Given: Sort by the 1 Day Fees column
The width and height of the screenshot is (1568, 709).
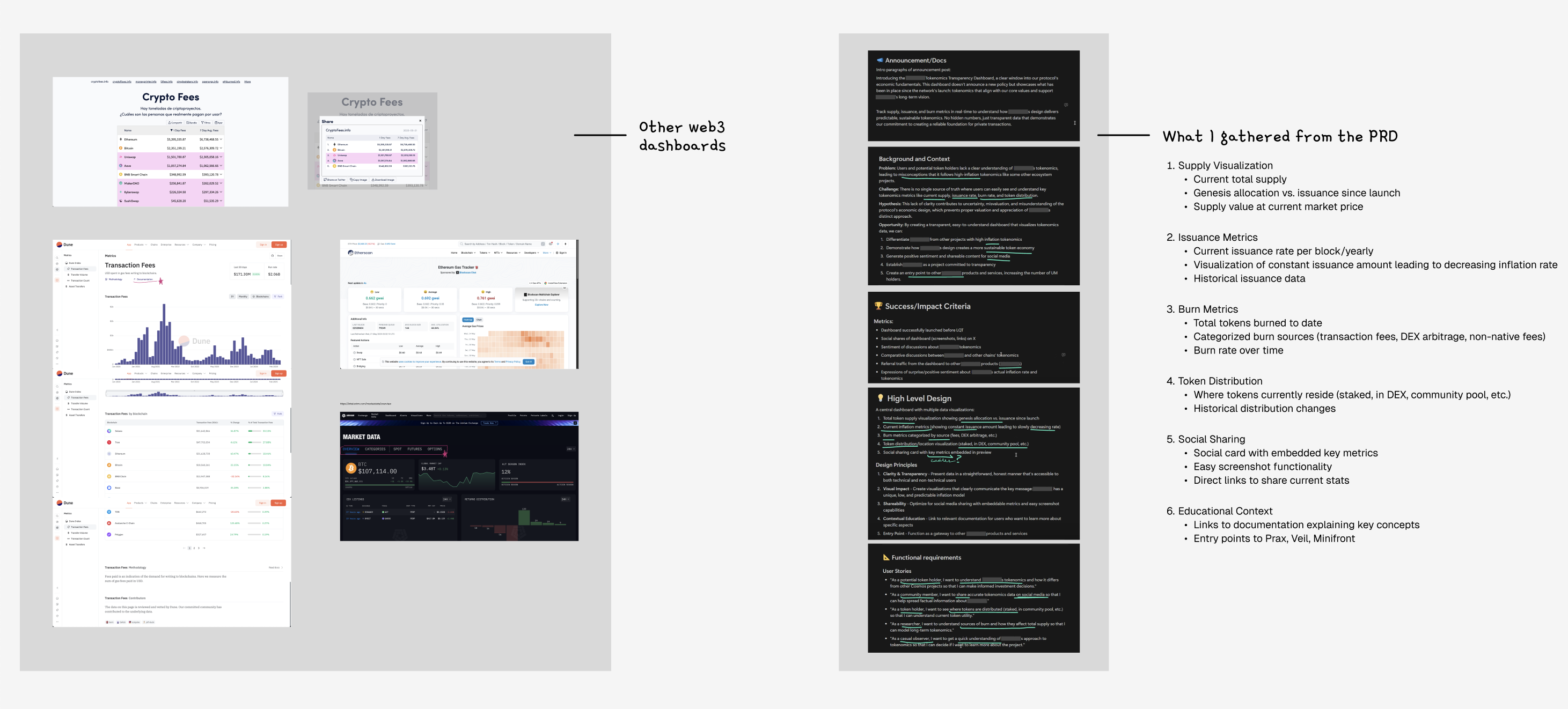Looking at the screenshot, I should tap(178, 130).
